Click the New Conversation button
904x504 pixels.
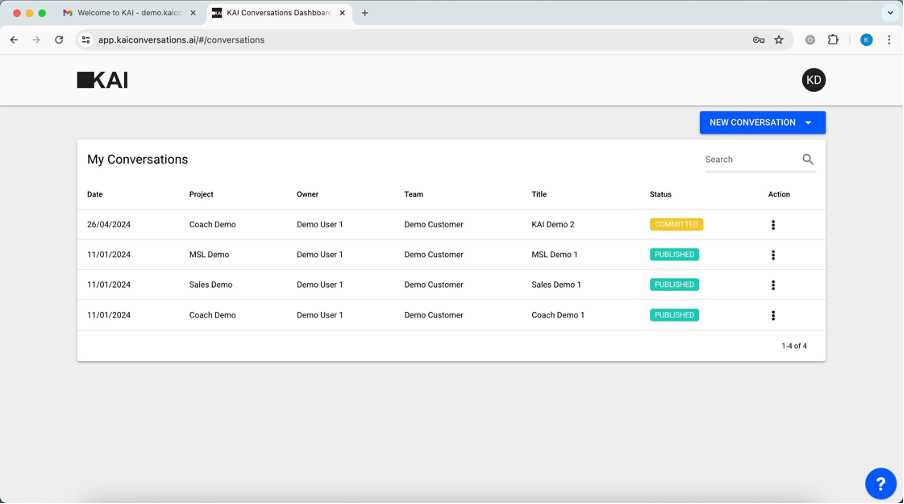tap(762, 123)
